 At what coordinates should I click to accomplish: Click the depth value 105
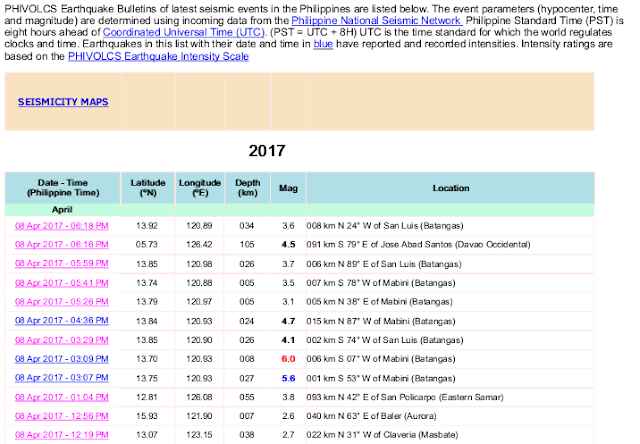[x=247, y=244]
